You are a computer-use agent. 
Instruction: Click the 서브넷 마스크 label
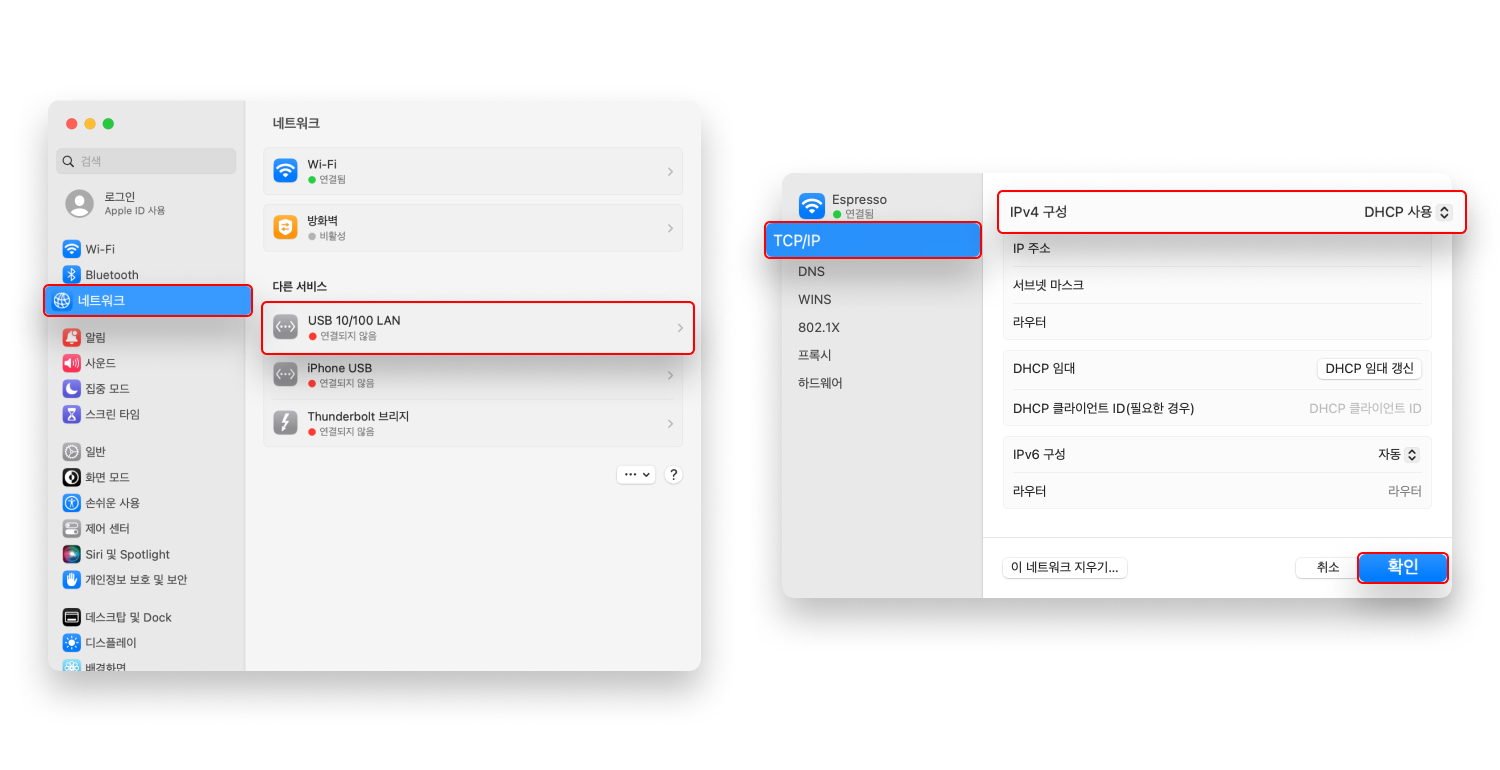(1048, 285)
